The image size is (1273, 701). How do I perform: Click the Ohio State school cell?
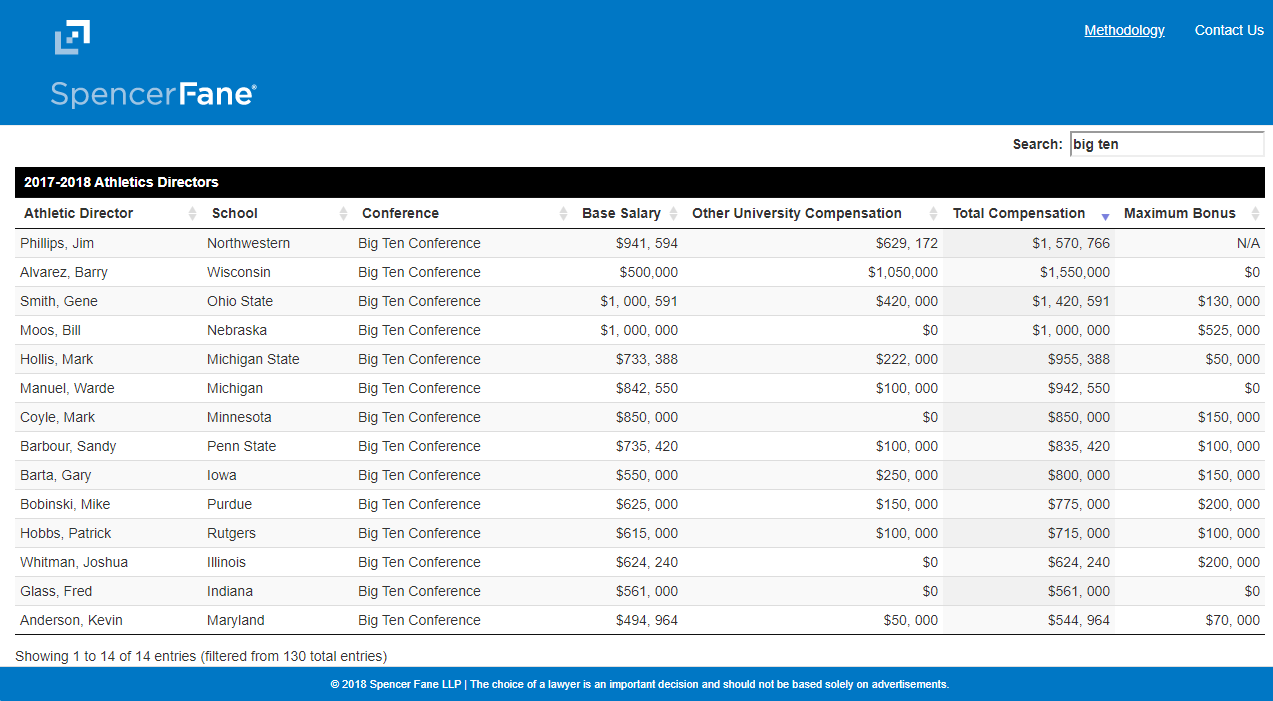(x=240, y=301)
